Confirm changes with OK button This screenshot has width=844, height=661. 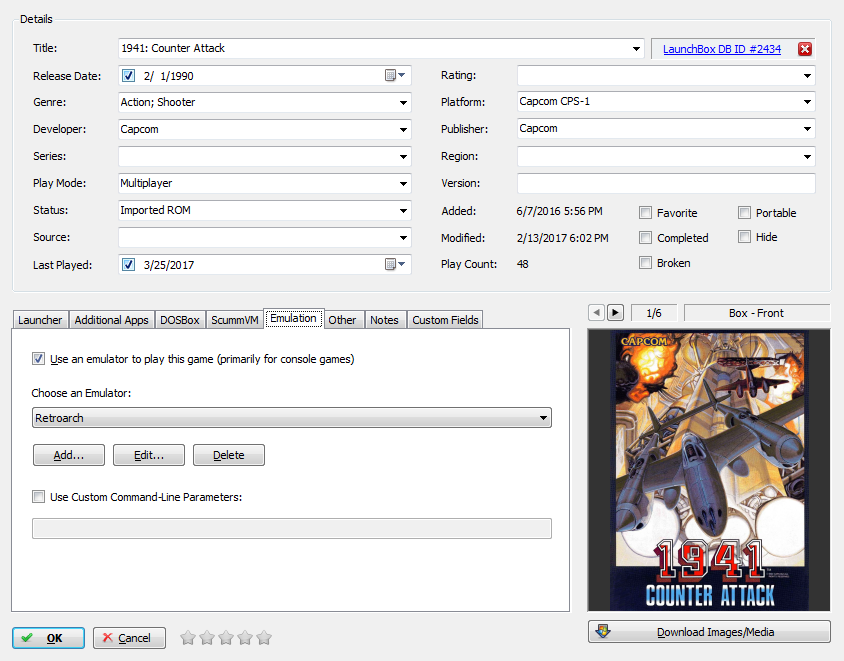click(x=48, y=638)
